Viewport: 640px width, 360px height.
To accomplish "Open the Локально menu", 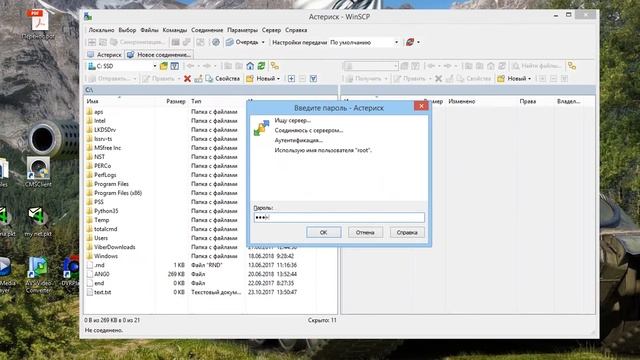I will [x=101, y=30].
